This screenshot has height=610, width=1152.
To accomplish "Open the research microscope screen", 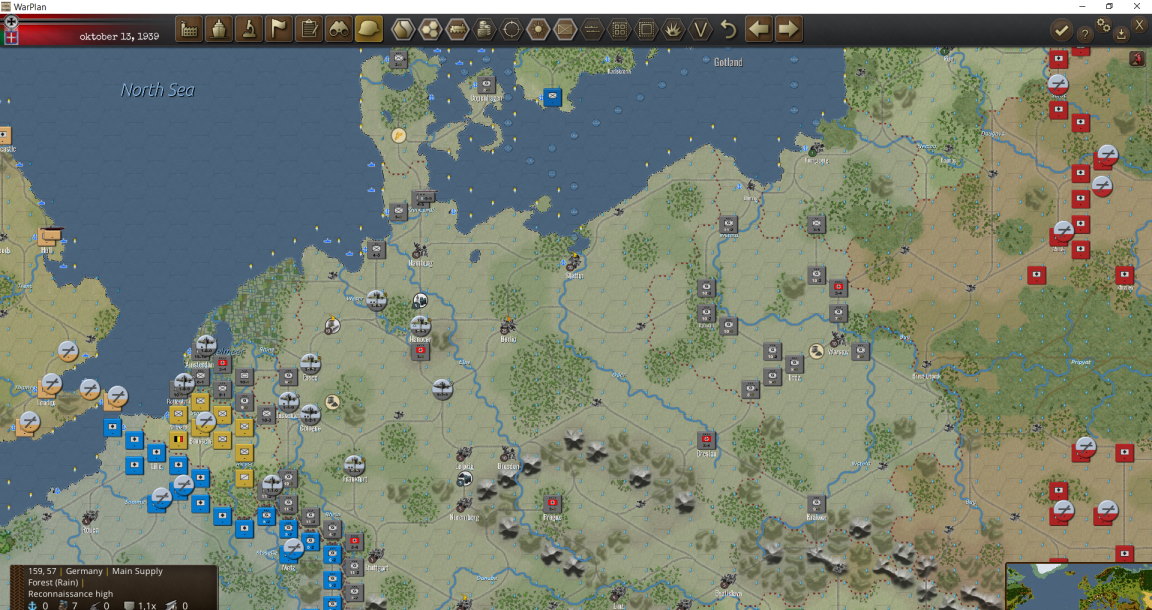I will pyautogui.click(x=249, y=30).
